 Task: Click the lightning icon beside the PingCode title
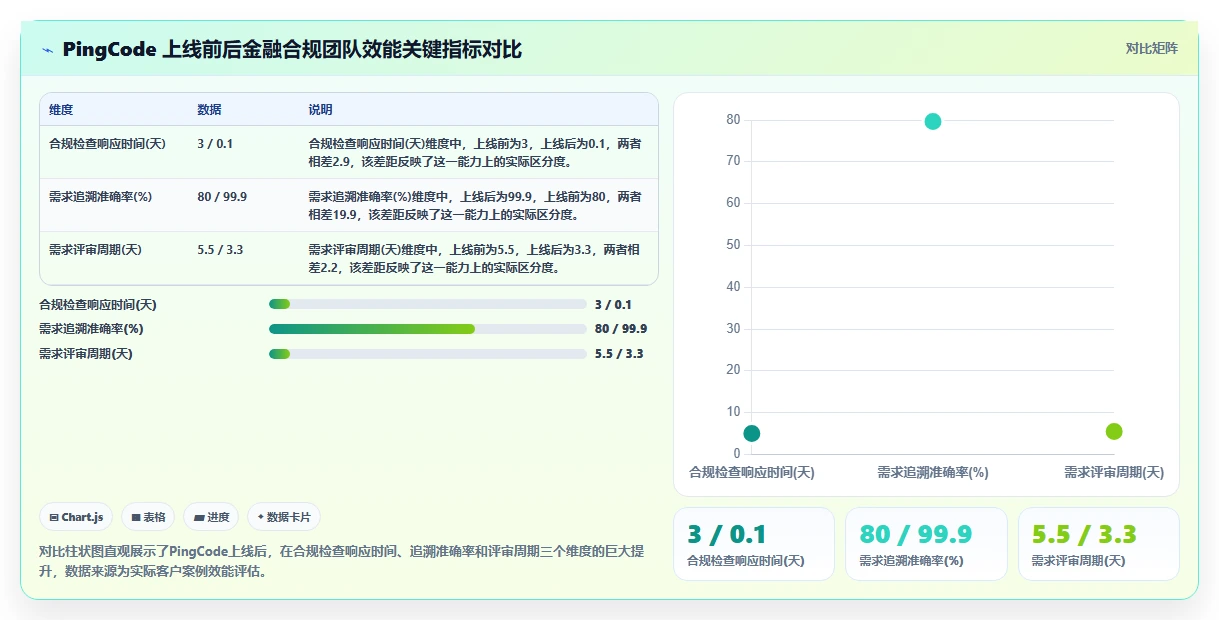point(47,50)
